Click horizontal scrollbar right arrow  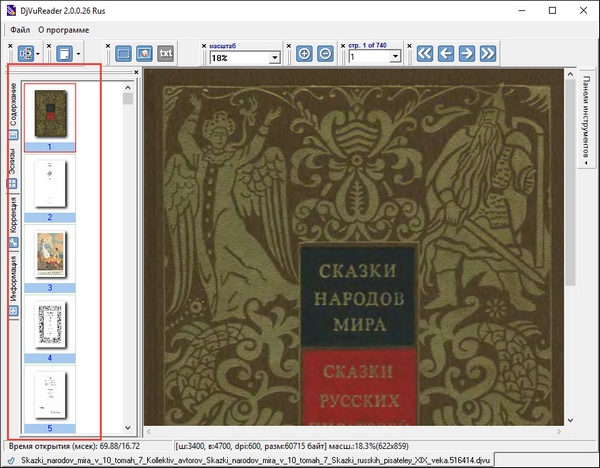click(x=559, y=431)
